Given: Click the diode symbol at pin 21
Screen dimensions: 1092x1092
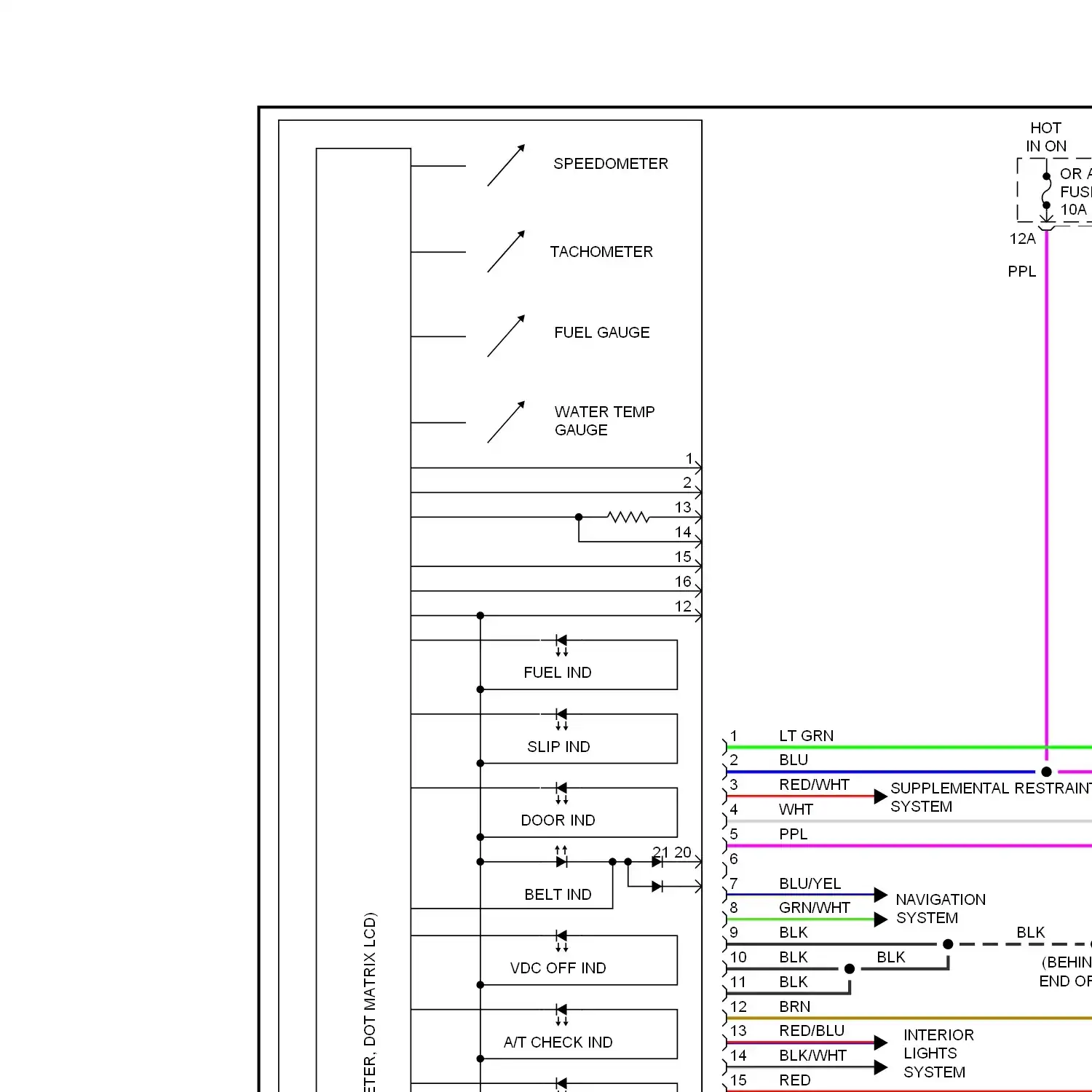Looking at the screenshot, I should (x=657, y=862).
